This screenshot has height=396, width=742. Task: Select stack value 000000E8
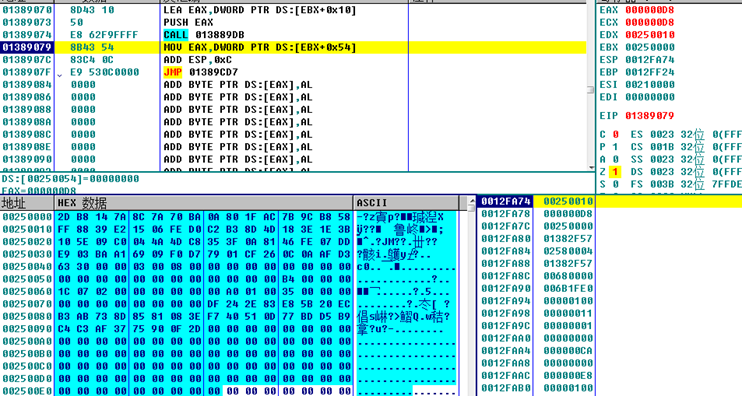(x=568, y=376)
